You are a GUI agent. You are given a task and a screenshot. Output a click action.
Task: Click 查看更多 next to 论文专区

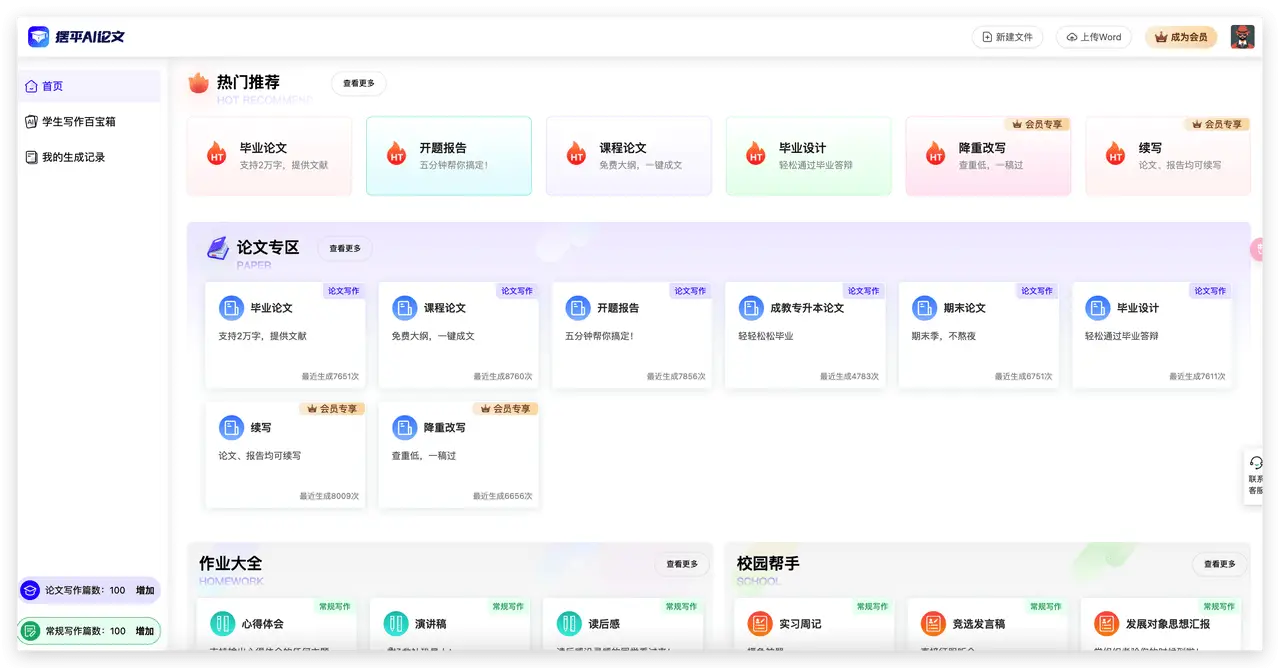click(x=345, y=249)
